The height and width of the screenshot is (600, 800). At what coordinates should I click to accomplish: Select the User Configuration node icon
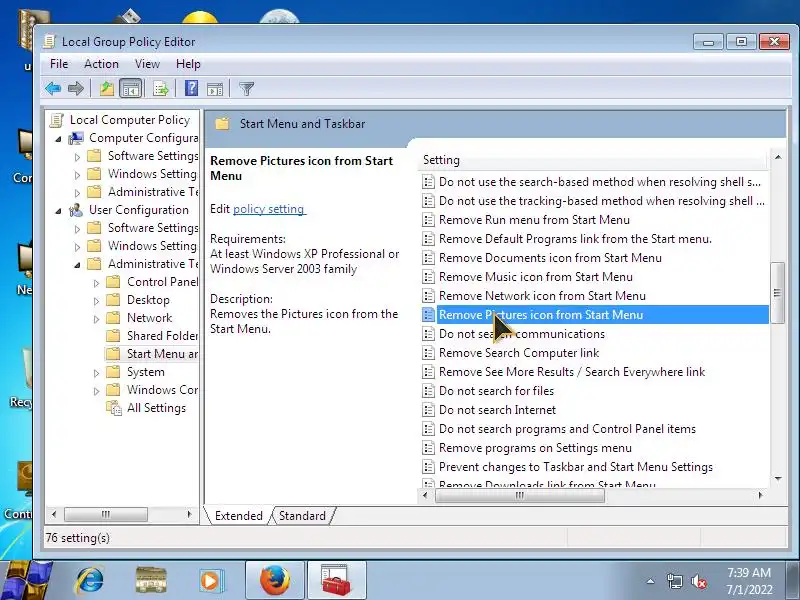[x=76, y=210]
